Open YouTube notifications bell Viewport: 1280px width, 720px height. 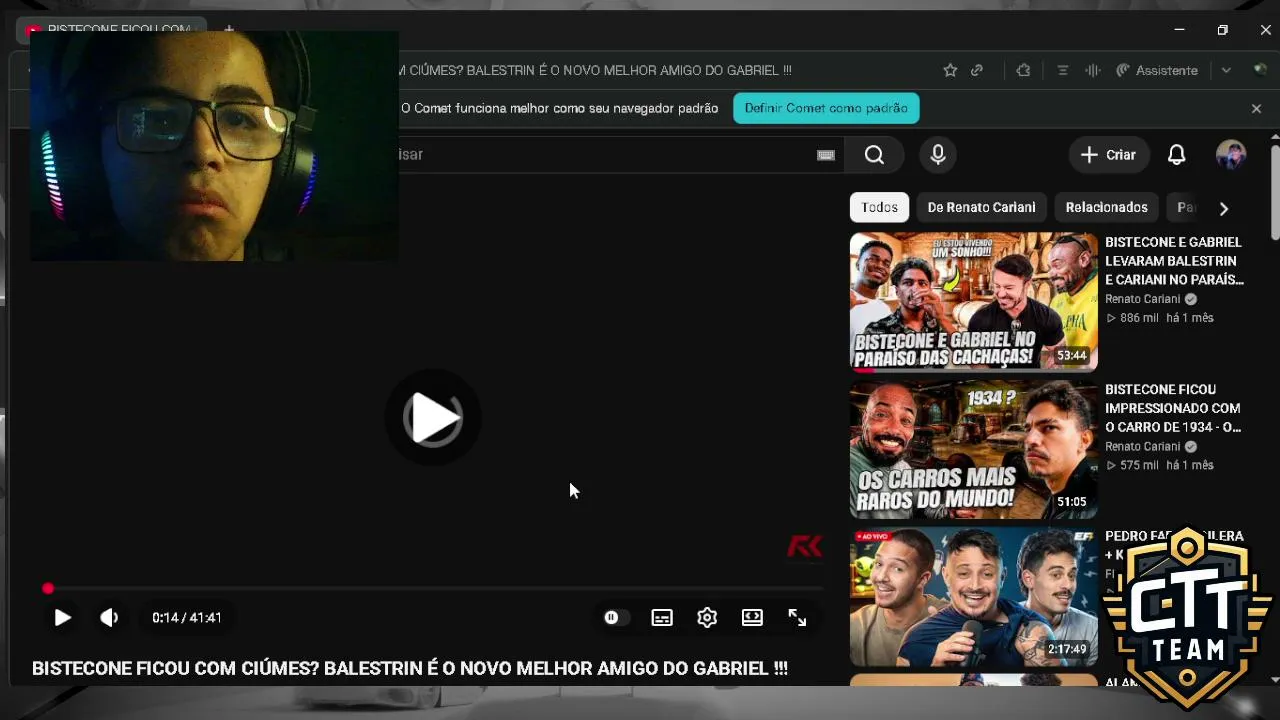click(x=1177, y=155)
